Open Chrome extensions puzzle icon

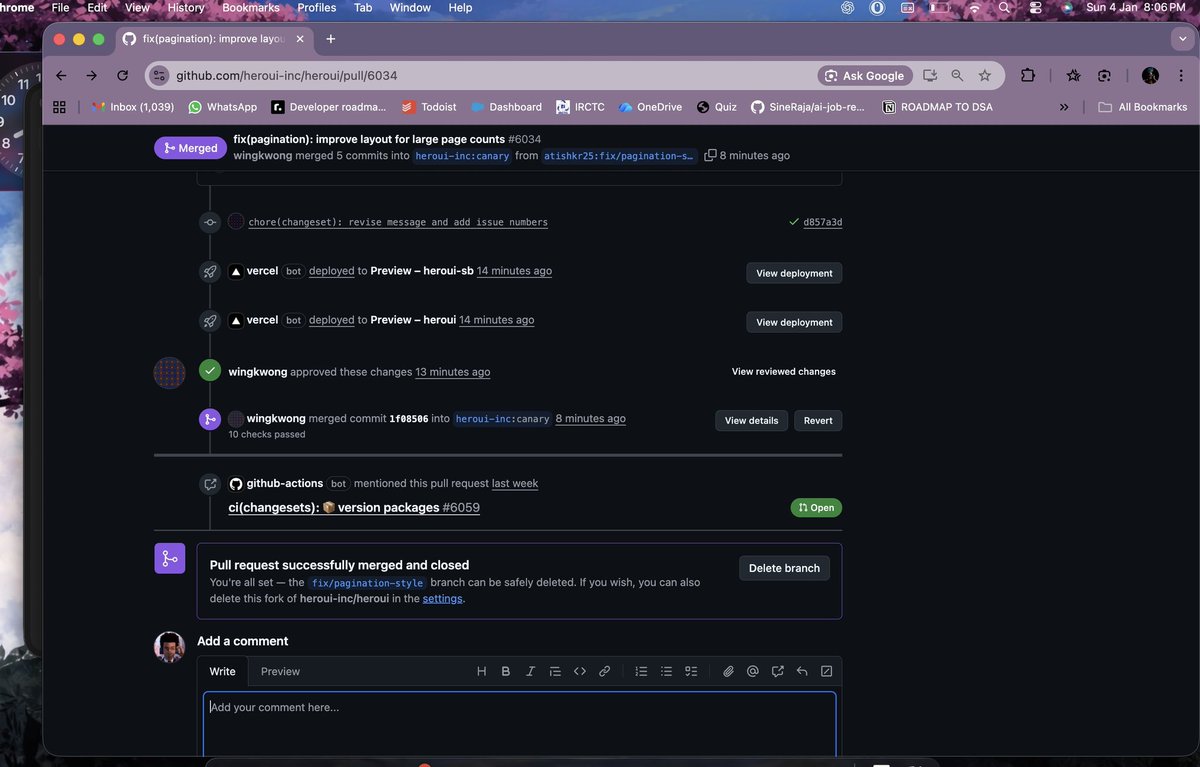click(1028, 76)
